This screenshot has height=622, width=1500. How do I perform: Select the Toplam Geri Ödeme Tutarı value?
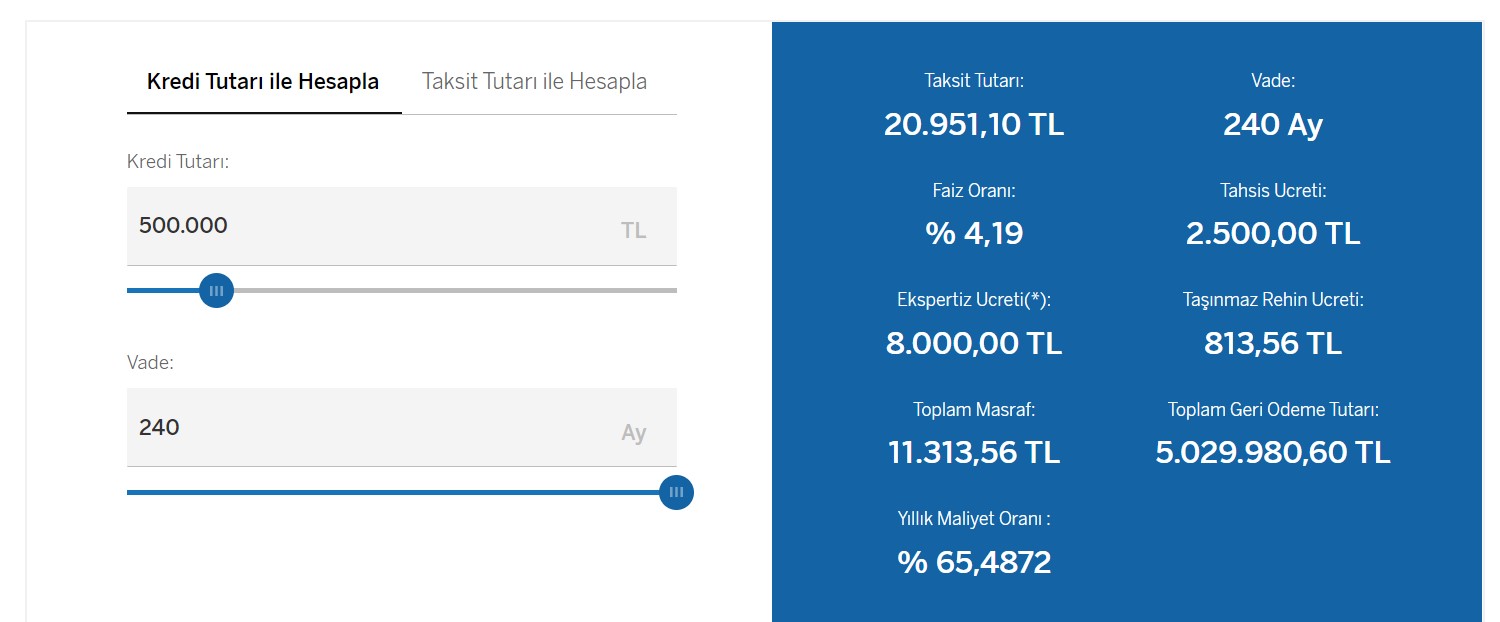pos(1273,452)
